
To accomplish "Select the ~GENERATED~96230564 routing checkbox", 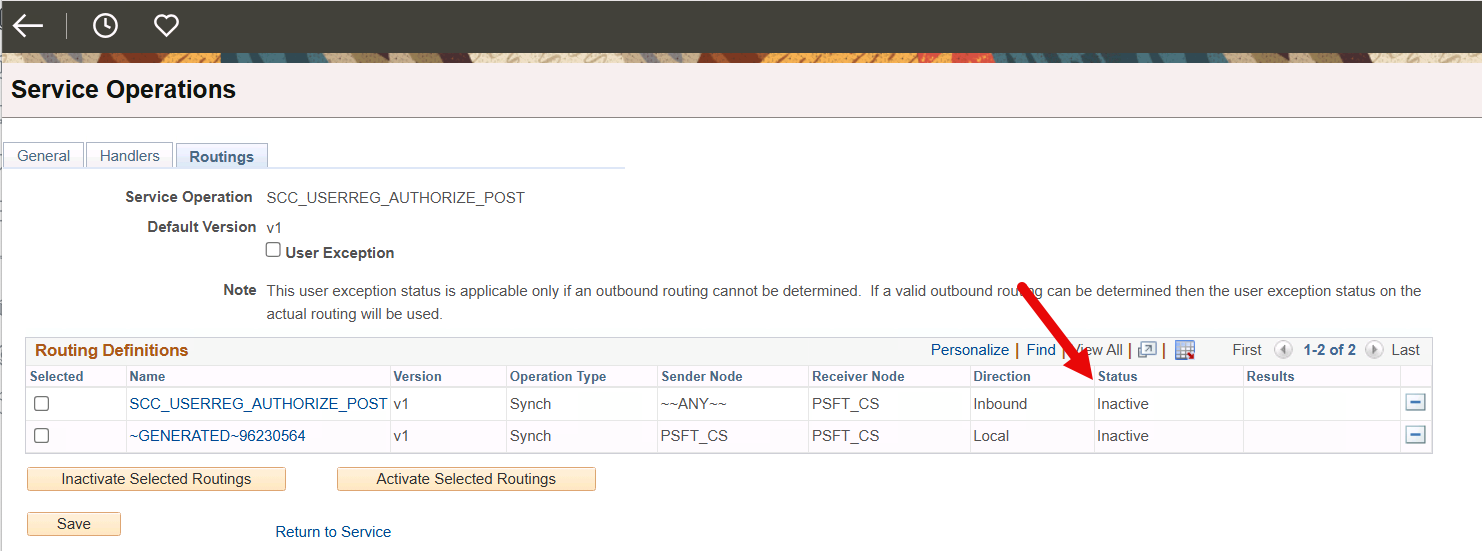I will point(42,436).
